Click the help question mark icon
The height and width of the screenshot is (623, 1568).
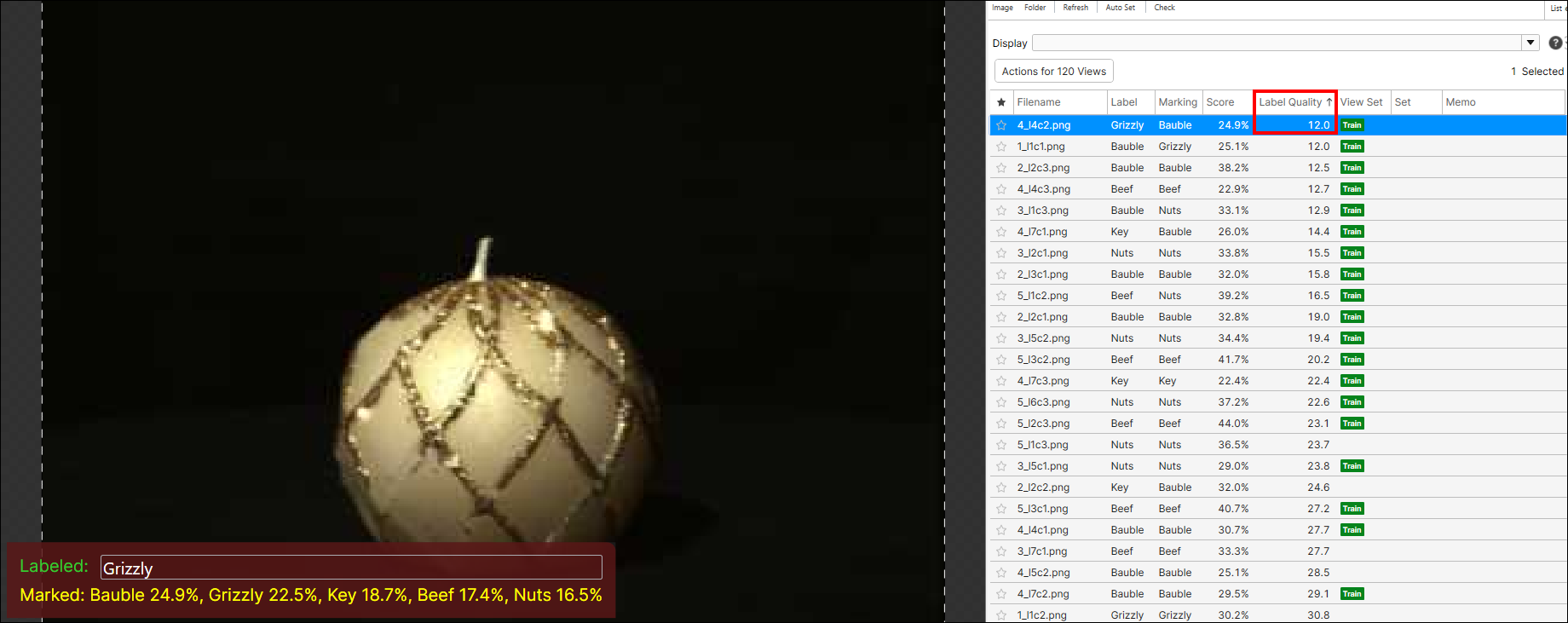(1555, 43)
